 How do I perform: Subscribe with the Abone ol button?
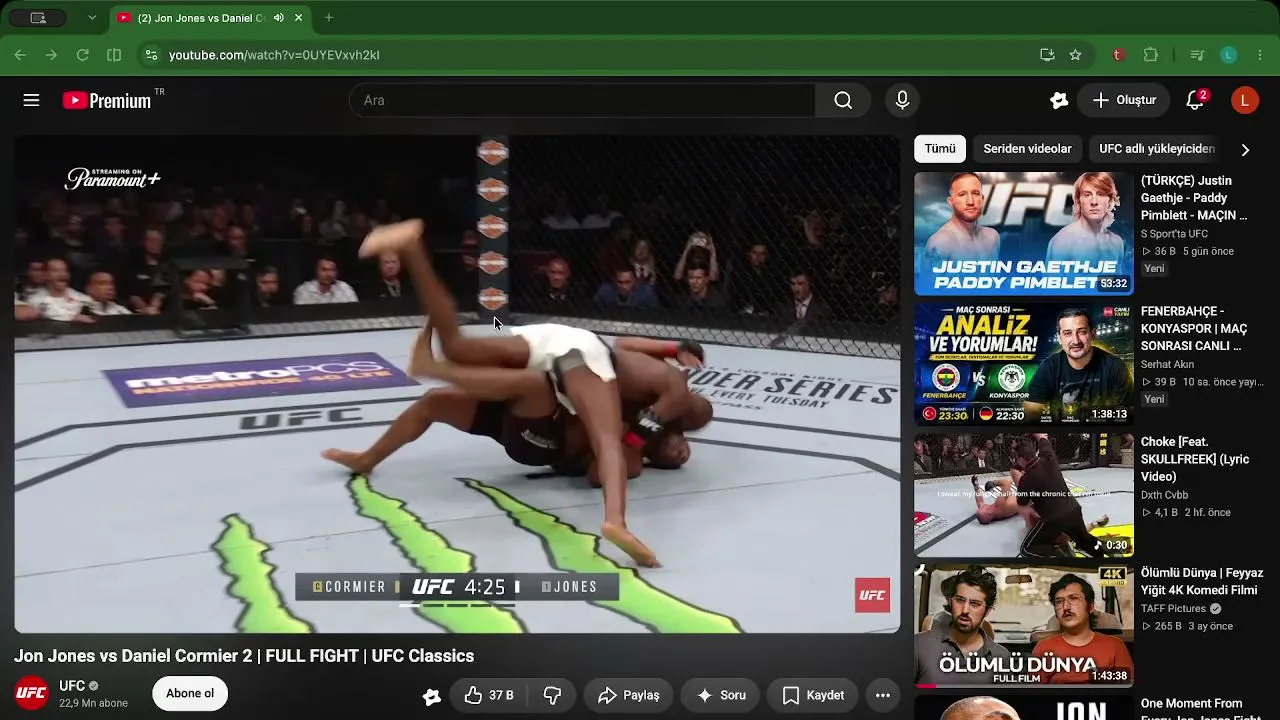coord(190,694)
